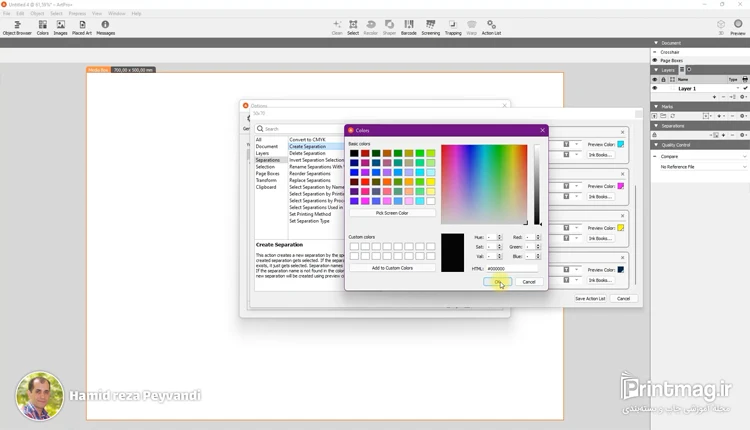Click the yellow Preview Color swatch

(620, 228)
